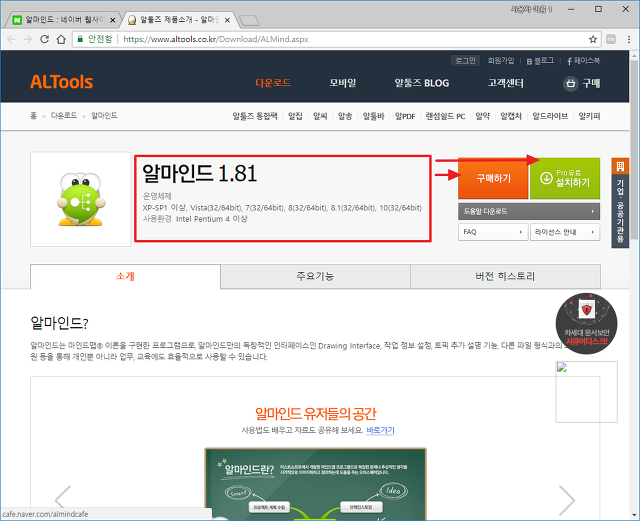Open the 알툴즈 BLOG menu
The height and width of the screenshot is (521, 640).
(422, 83)
